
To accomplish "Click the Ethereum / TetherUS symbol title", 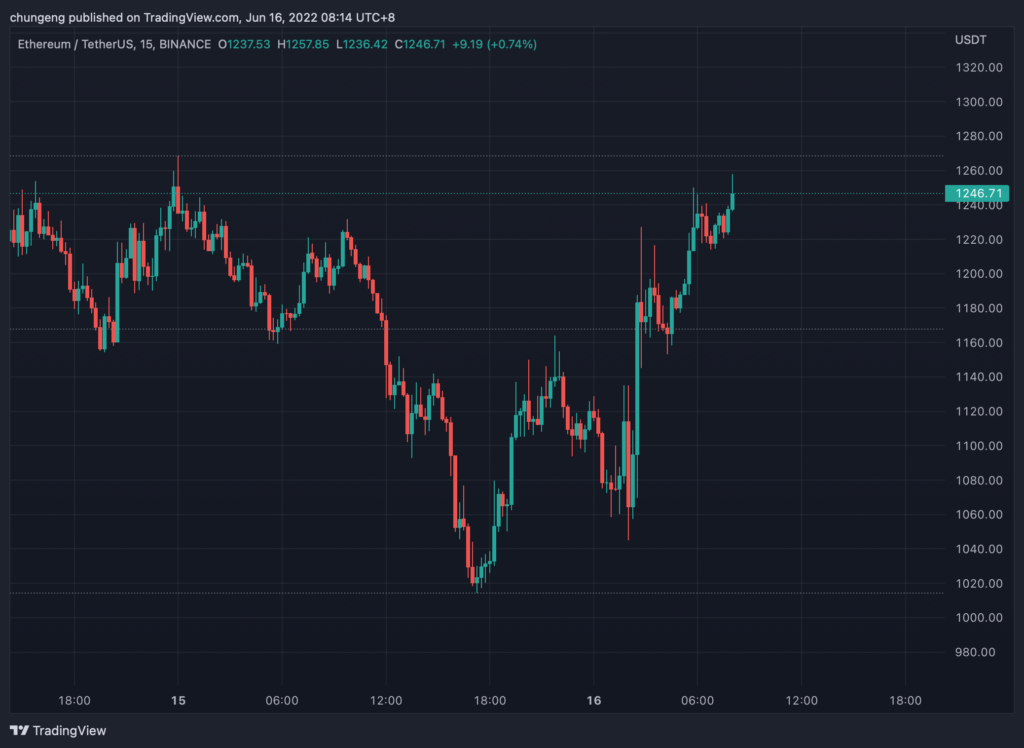I will 73,44.
